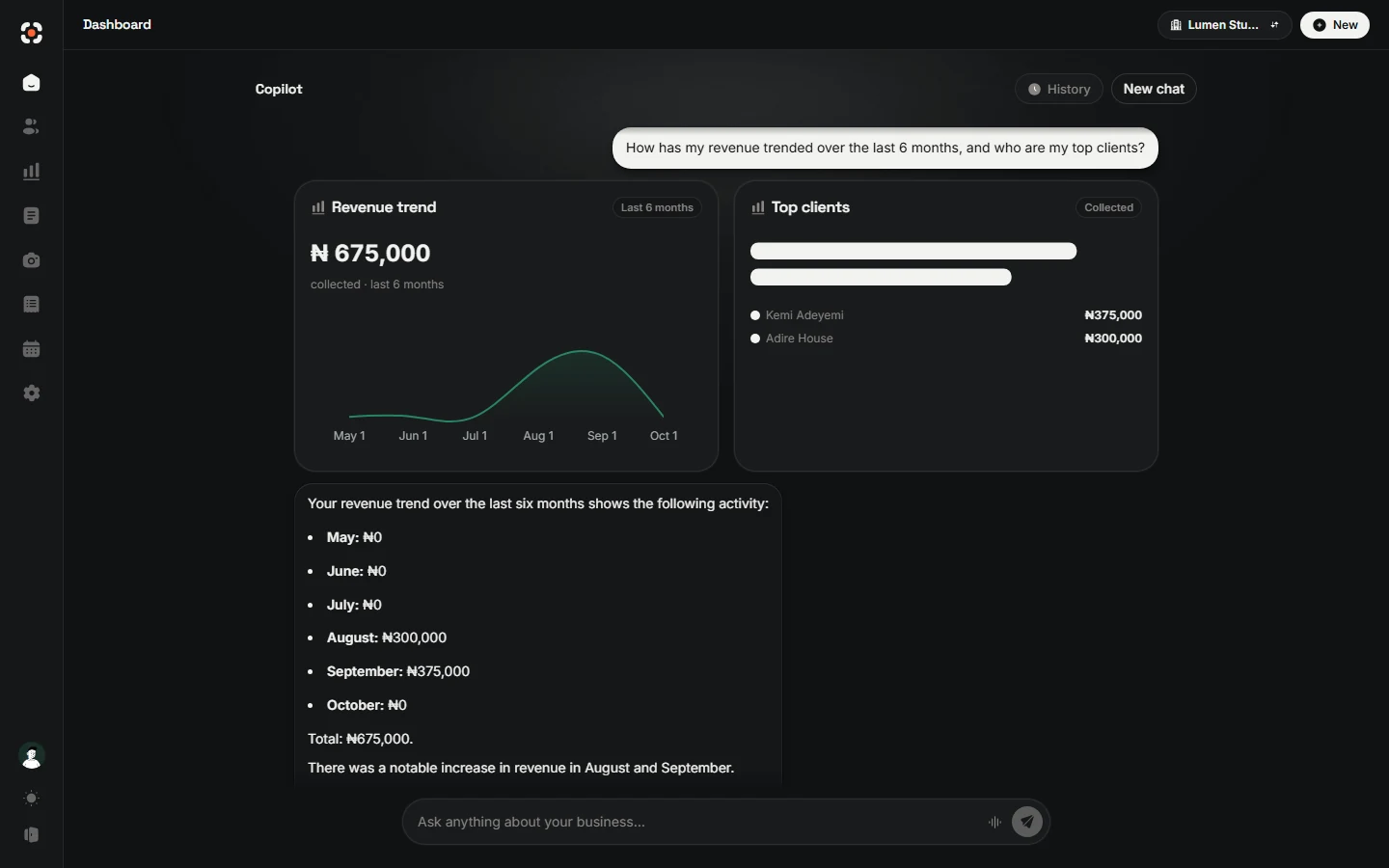Open the chat History
This screenshot has width=1389, height=868.
pyautogui.click(x=1059, y=89)
